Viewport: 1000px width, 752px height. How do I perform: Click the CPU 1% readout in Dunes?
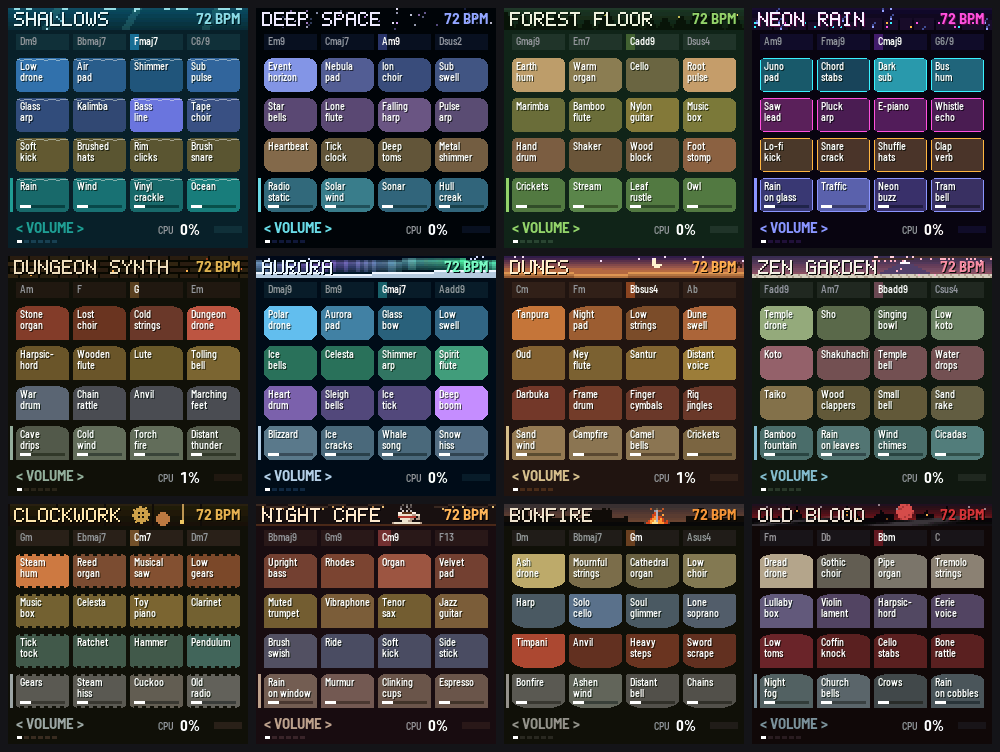coord(675,478)
